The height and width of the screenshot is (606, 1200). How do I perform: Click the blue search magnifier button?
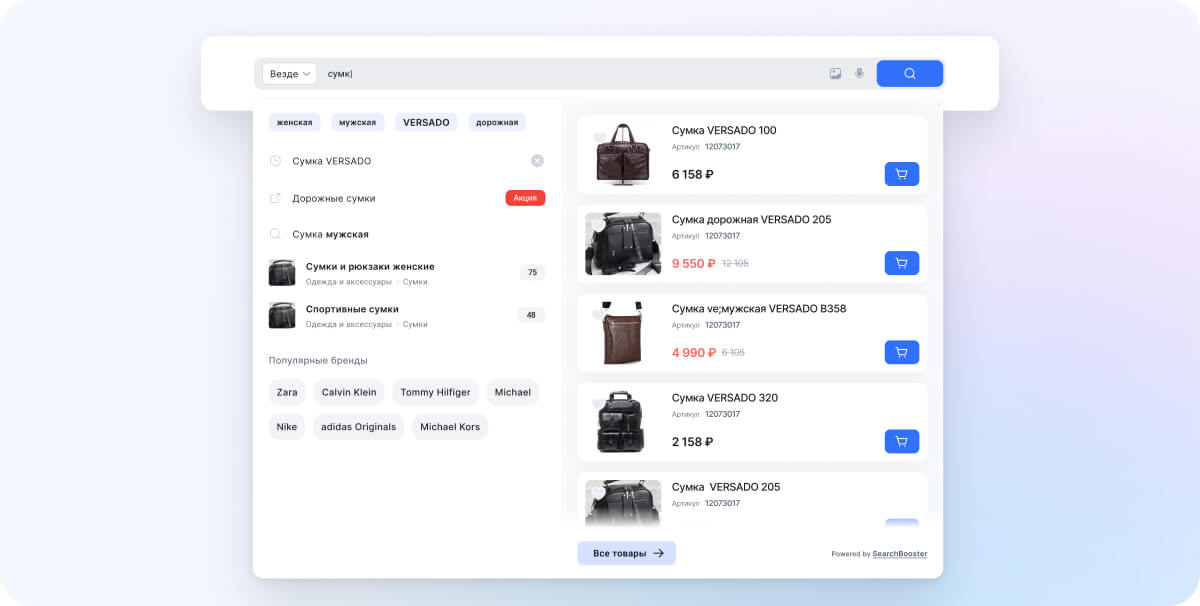[910, 74]
